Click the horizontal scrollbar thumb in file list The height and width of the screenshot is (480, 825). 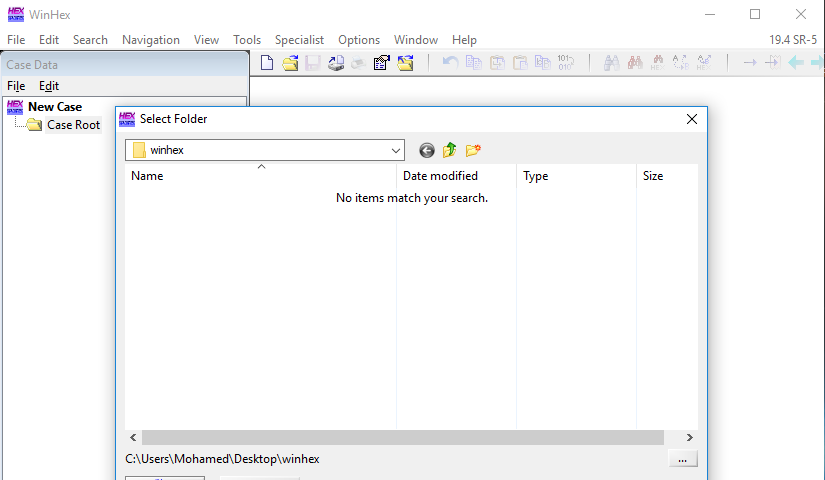point(403,437)
